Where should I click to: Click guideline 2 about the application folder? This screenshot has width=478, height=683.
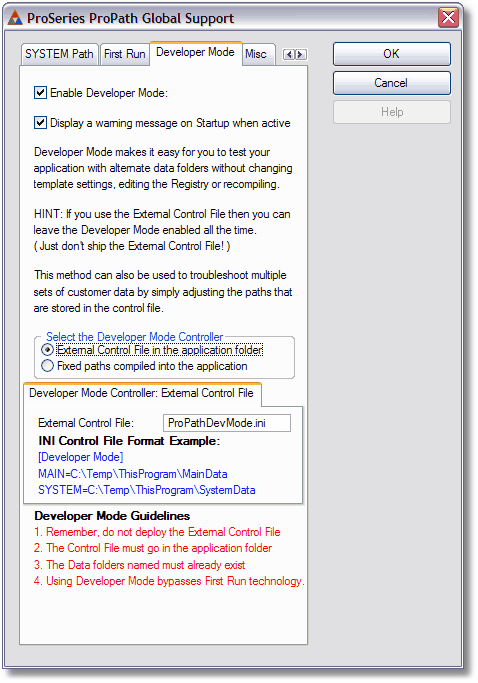click(153, 548)
